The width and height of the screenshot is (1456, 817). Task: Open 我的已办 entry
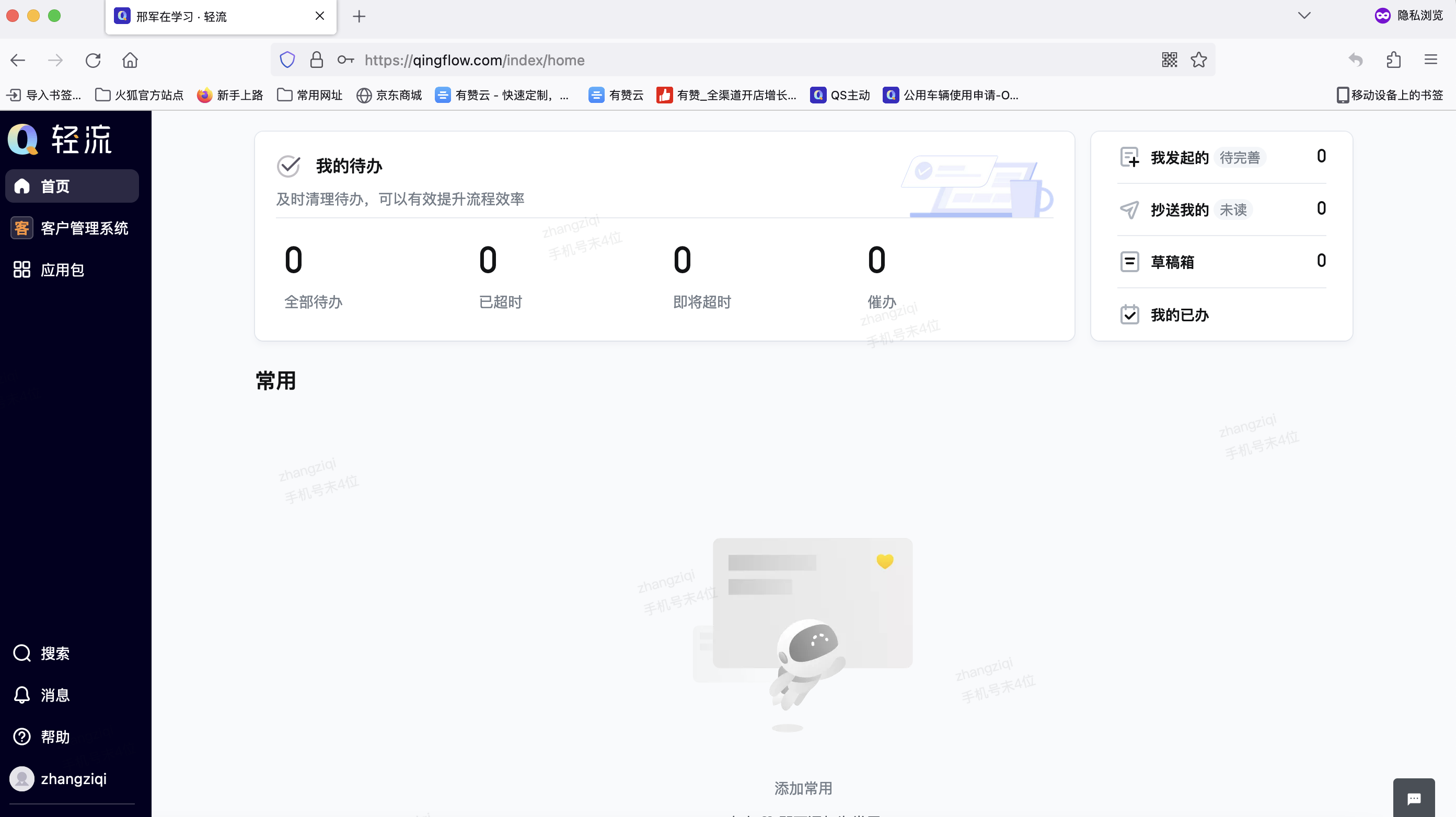pos(1221,314)
